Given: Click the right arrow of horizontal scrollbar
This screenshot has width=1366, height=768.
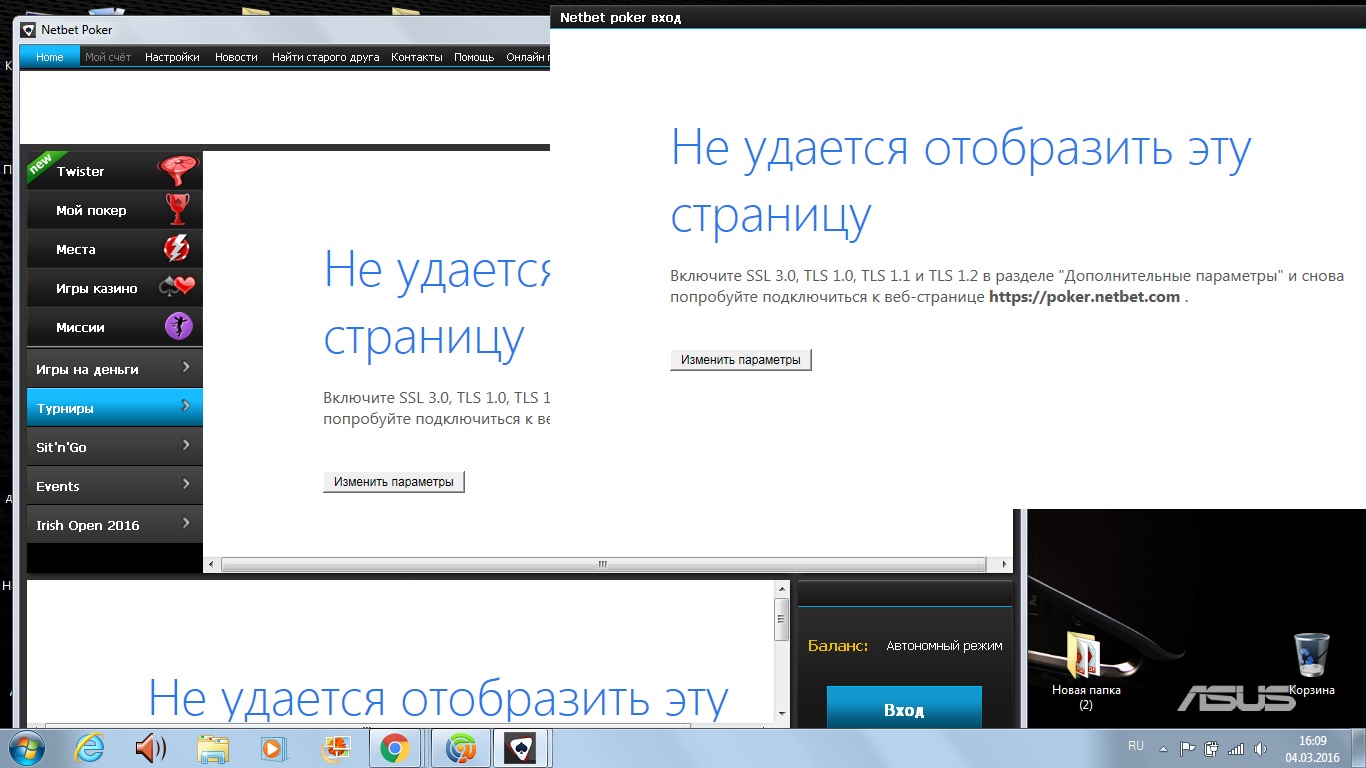Looking at the screenshot, I should click(1005, 564).
